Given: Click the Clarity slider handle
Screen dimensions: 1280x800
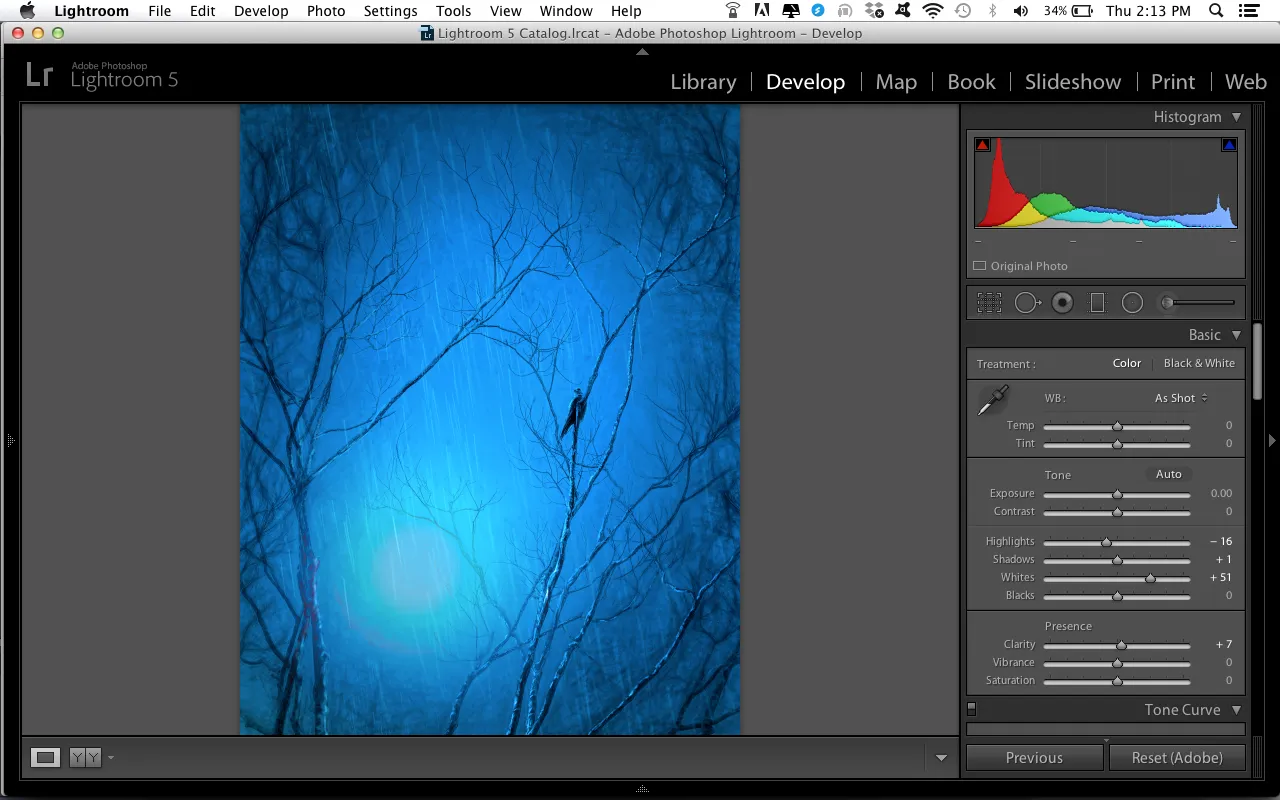Looking at the screenshot, I should [x=1121, y=645].
